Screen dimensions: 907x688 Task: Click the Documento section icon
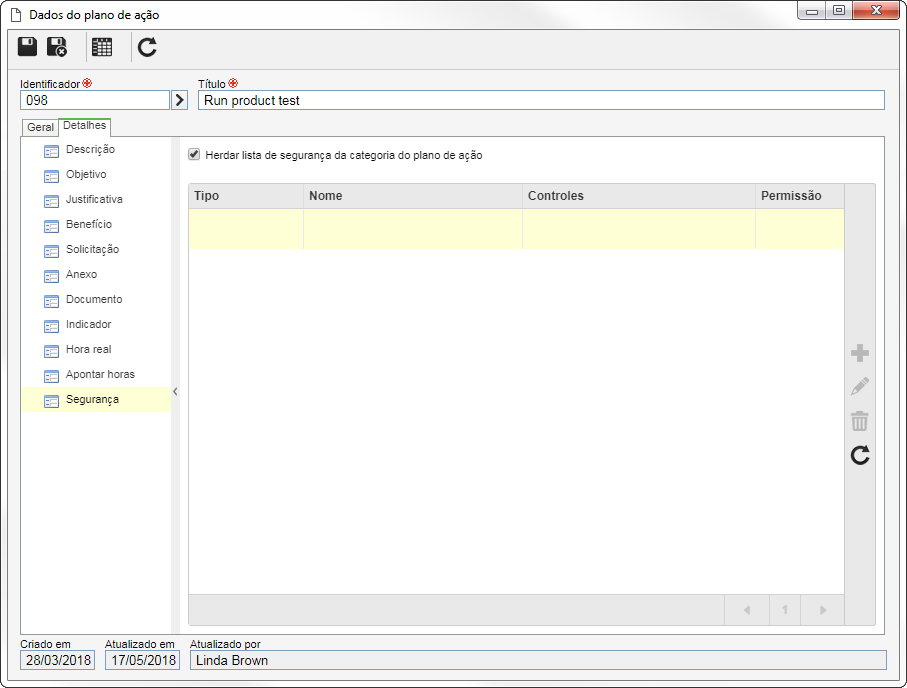pyautogui.click(x=51, y=301)
